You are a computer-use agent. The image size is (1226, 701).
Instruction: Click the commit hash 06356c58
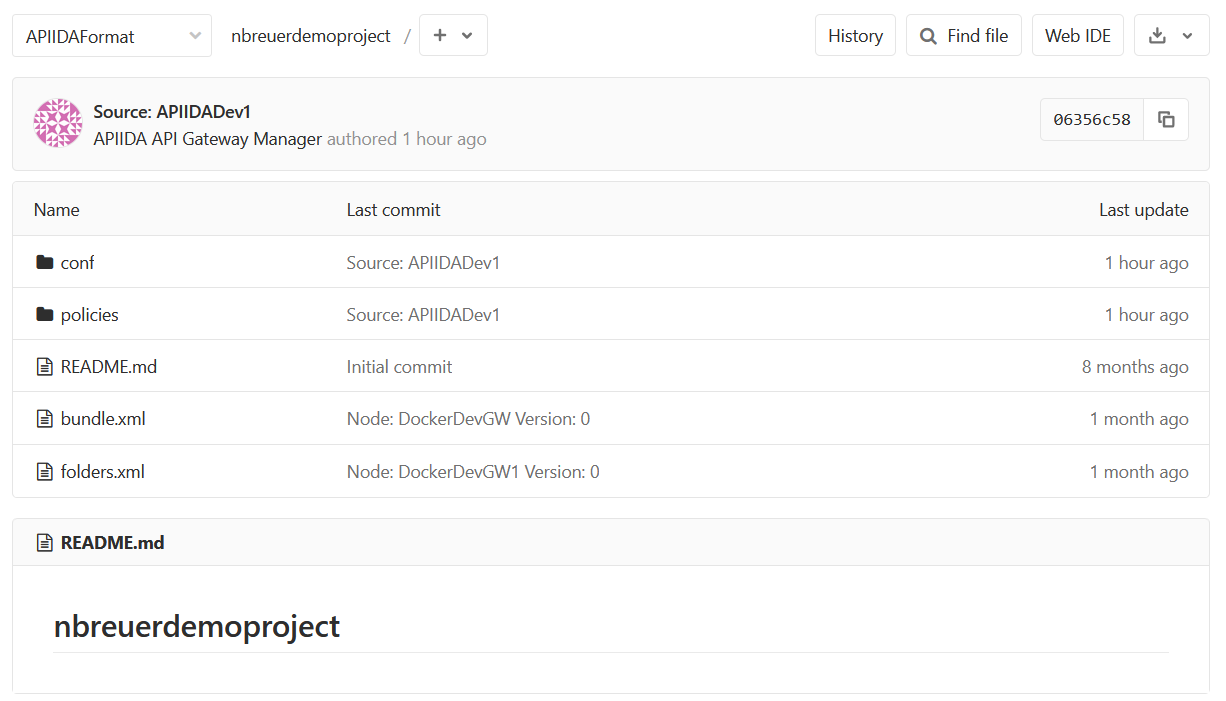tap(1091, 118)
